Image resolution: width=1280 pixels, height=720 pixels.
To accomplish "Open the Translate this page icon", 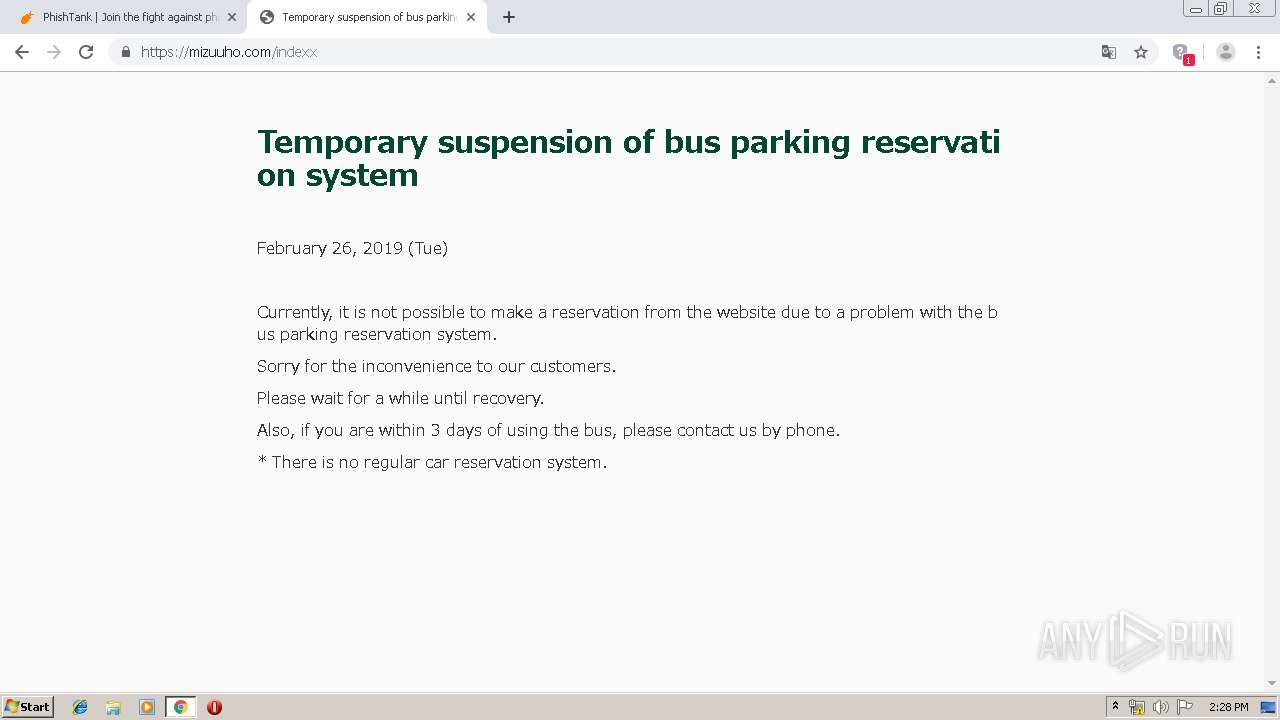I will (1108, 52).
